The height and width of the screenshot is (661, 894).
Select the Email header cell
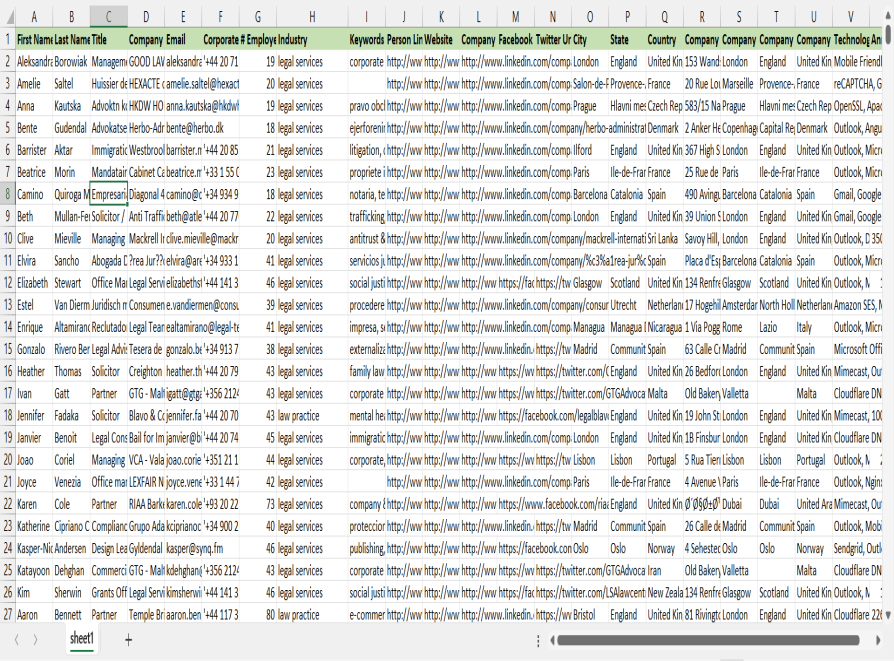click(183, 39)
